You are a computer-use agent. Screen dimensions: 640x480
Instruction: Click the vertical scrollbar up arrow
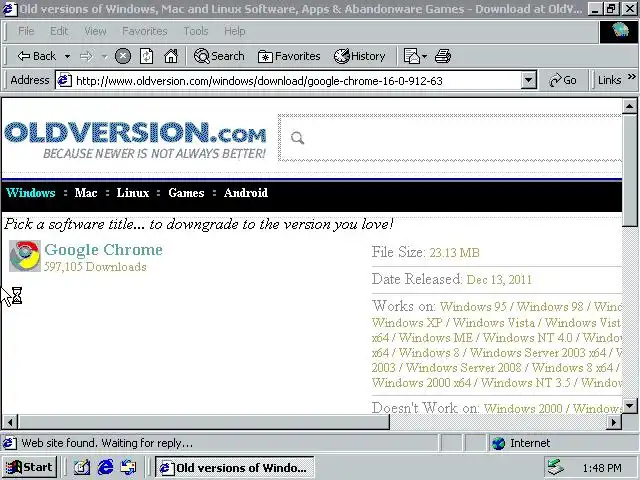pyautogui.click(x=630, y=107)
